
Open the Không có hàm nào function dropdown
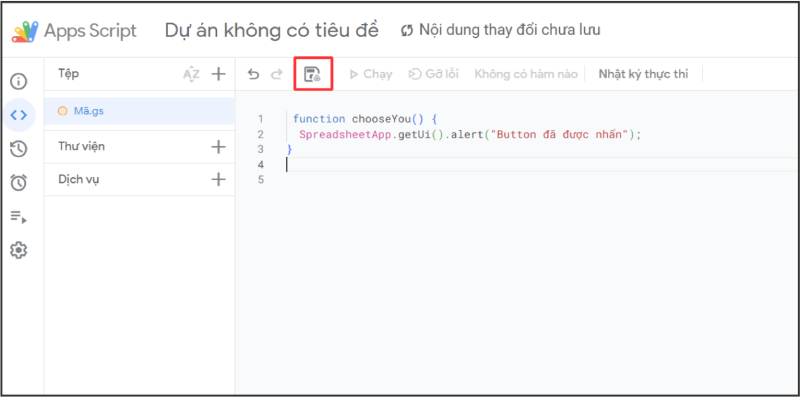click(526, 75)
